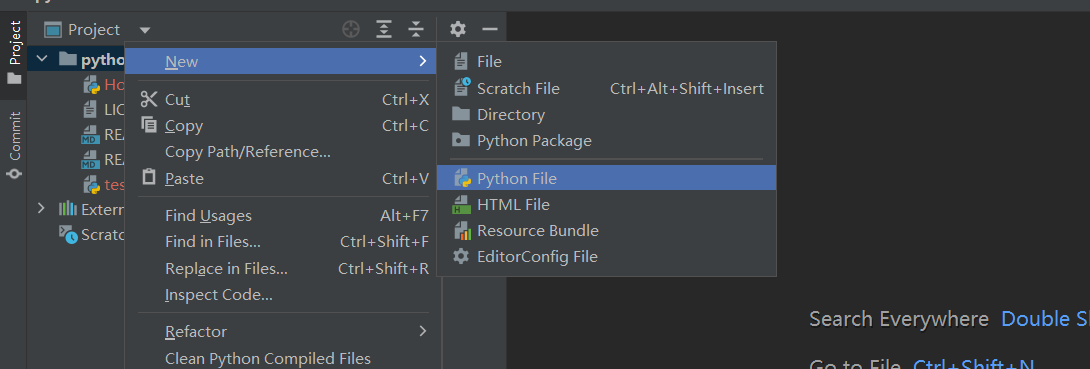The width and height of the screenshot is (1090, 369).
Task: Select the LICENSE file in project tree
Action: (104, 109)
